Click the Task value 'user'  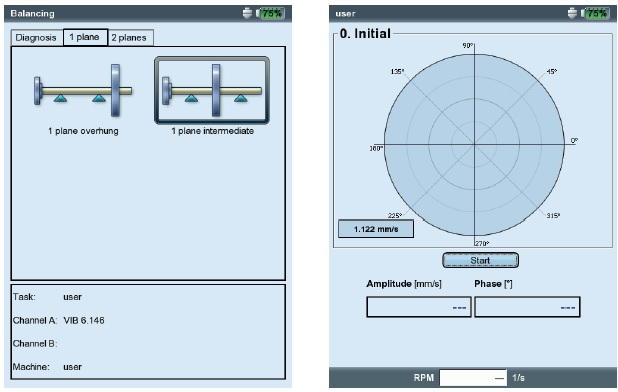click(73, 297)
